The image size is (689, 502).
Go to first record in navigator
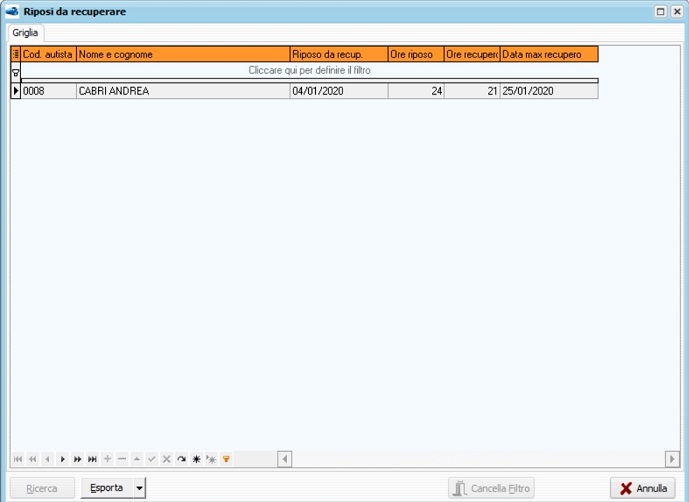(x=18, y=459)
